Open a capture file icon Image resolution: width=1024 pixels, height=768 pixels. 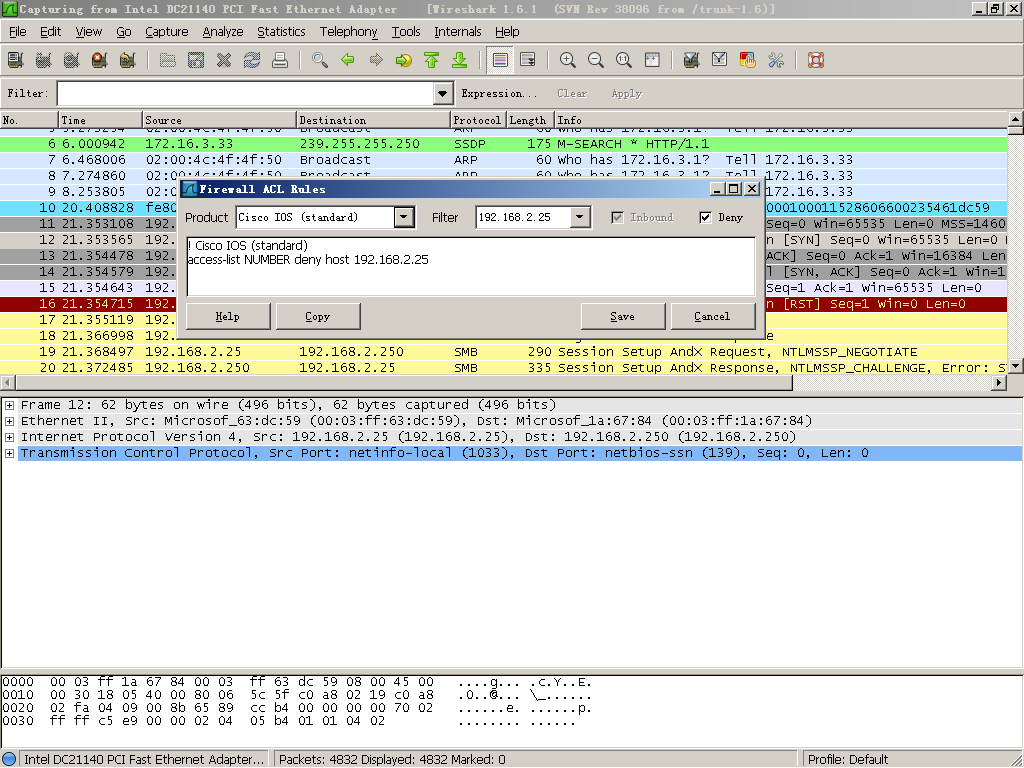point(167,60)
